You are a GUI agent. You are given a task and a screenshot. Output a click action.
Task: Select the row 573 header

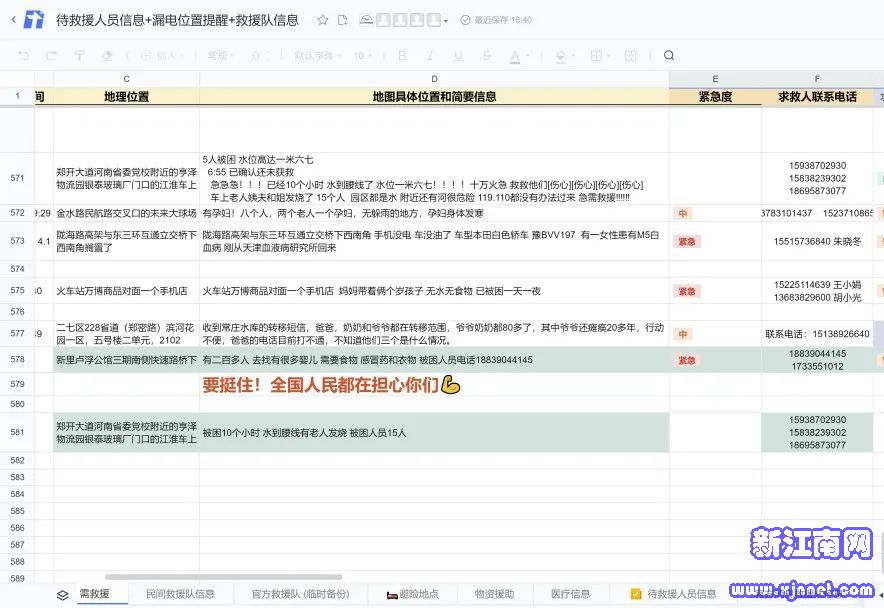[17, 241]
